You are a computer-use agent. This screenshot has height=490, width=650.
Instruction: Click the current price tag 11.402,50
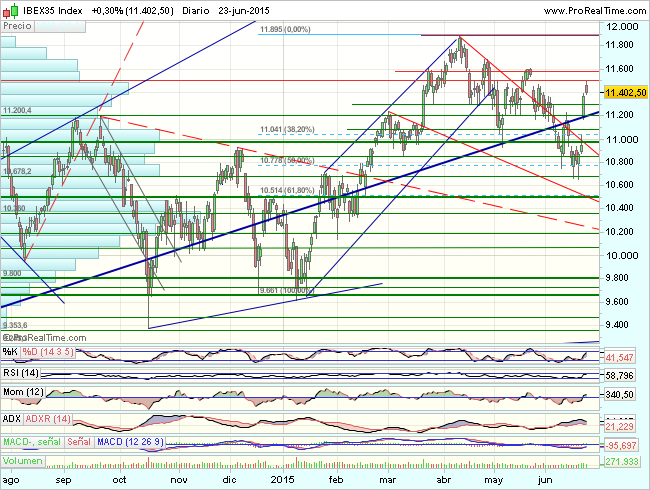coord(624,91)
